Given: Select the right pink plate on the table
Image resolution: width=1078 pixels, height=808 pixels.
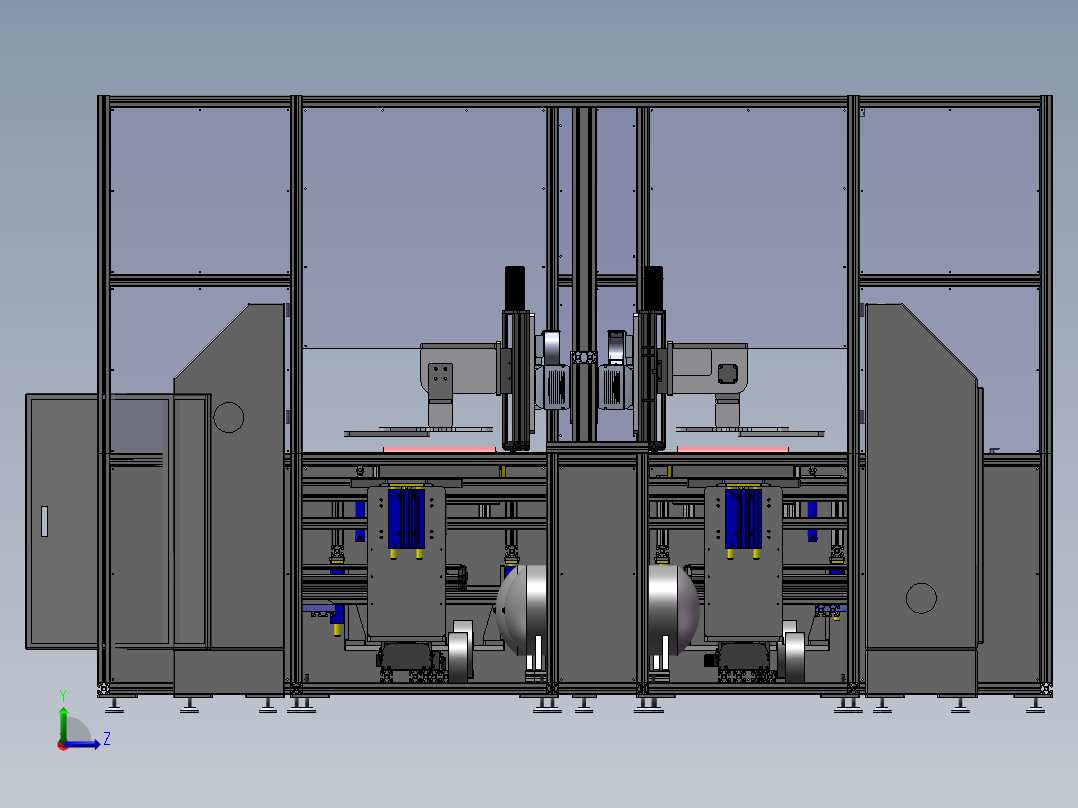Looking at the screenshot, I should pyautogui.click(x=733, y=450).
